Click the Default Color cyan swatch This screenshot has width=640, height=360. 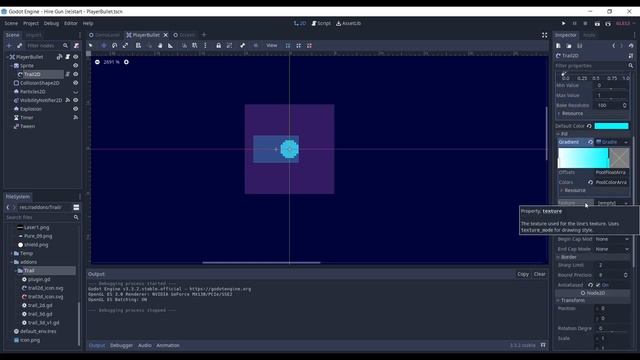611,126
